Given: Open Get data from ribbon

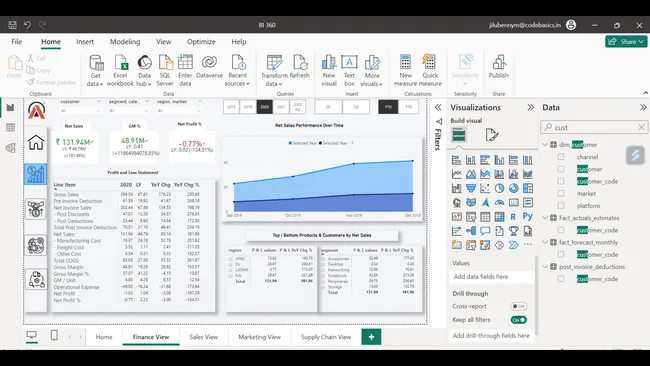Looking at the screenshot, I should [95, 71].
